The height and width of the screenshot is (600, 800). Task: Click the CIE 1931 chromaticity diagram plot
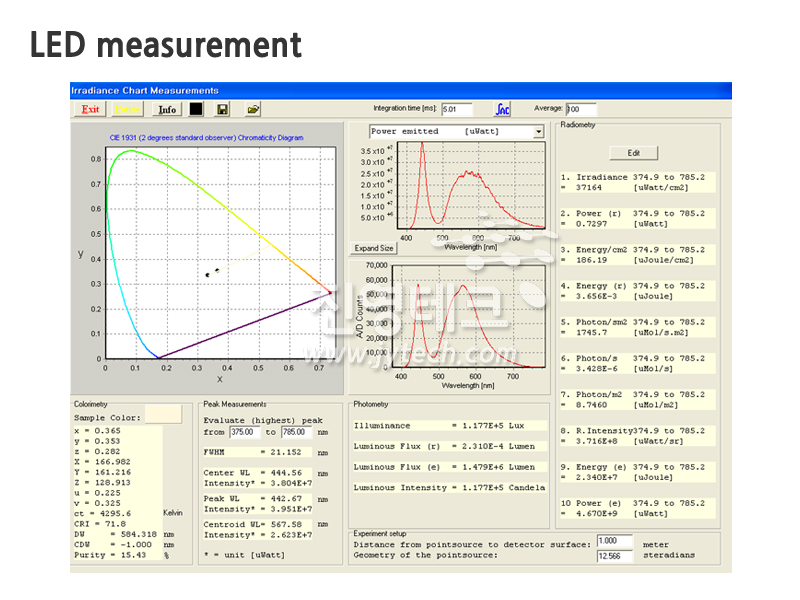[x=220, y=253]
